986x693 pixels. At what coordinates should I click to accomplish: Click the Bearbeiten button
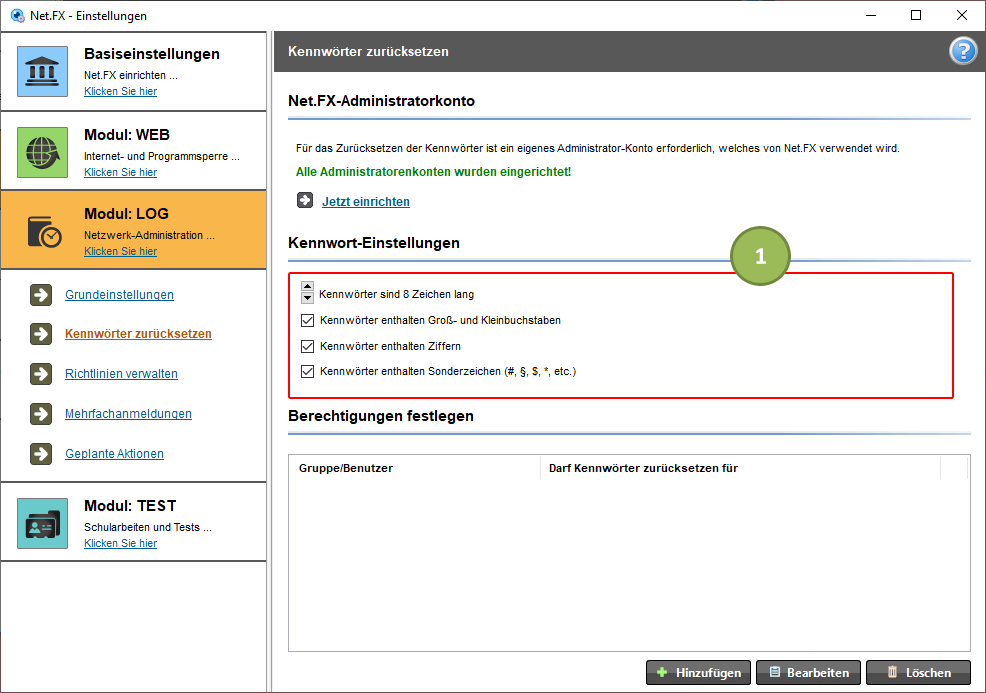pyautogui.click(x=809, y=672)
